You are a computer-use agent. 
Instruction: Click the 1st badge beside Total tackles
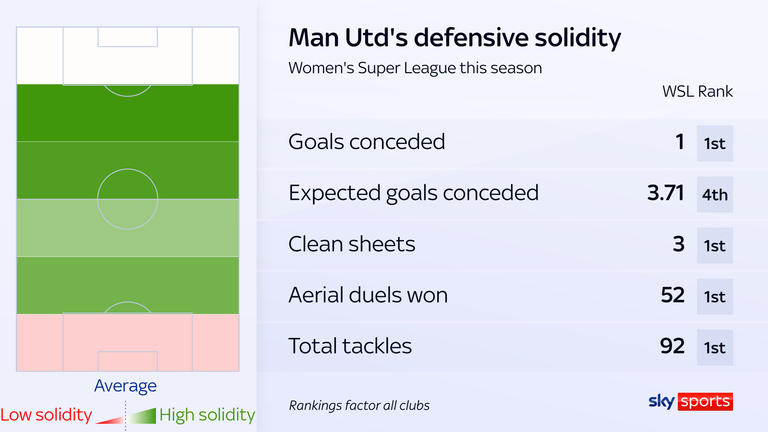pyautogui.click(x=715, y=346)
